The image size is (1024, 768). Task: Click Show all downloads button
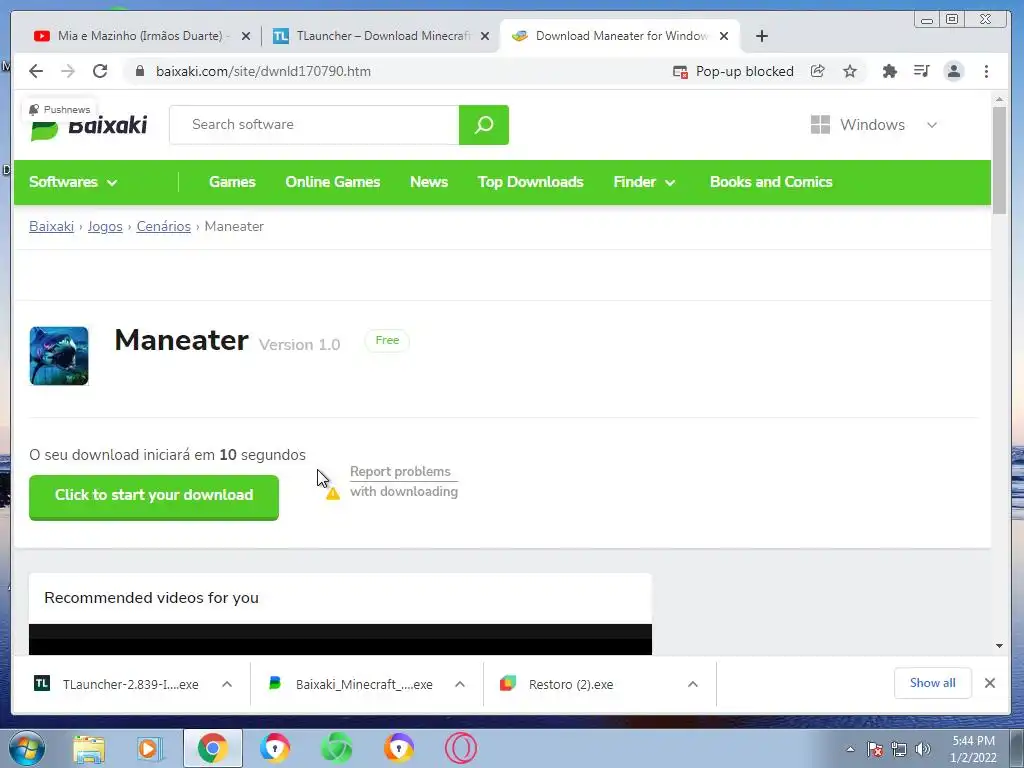tap(933, 683)
